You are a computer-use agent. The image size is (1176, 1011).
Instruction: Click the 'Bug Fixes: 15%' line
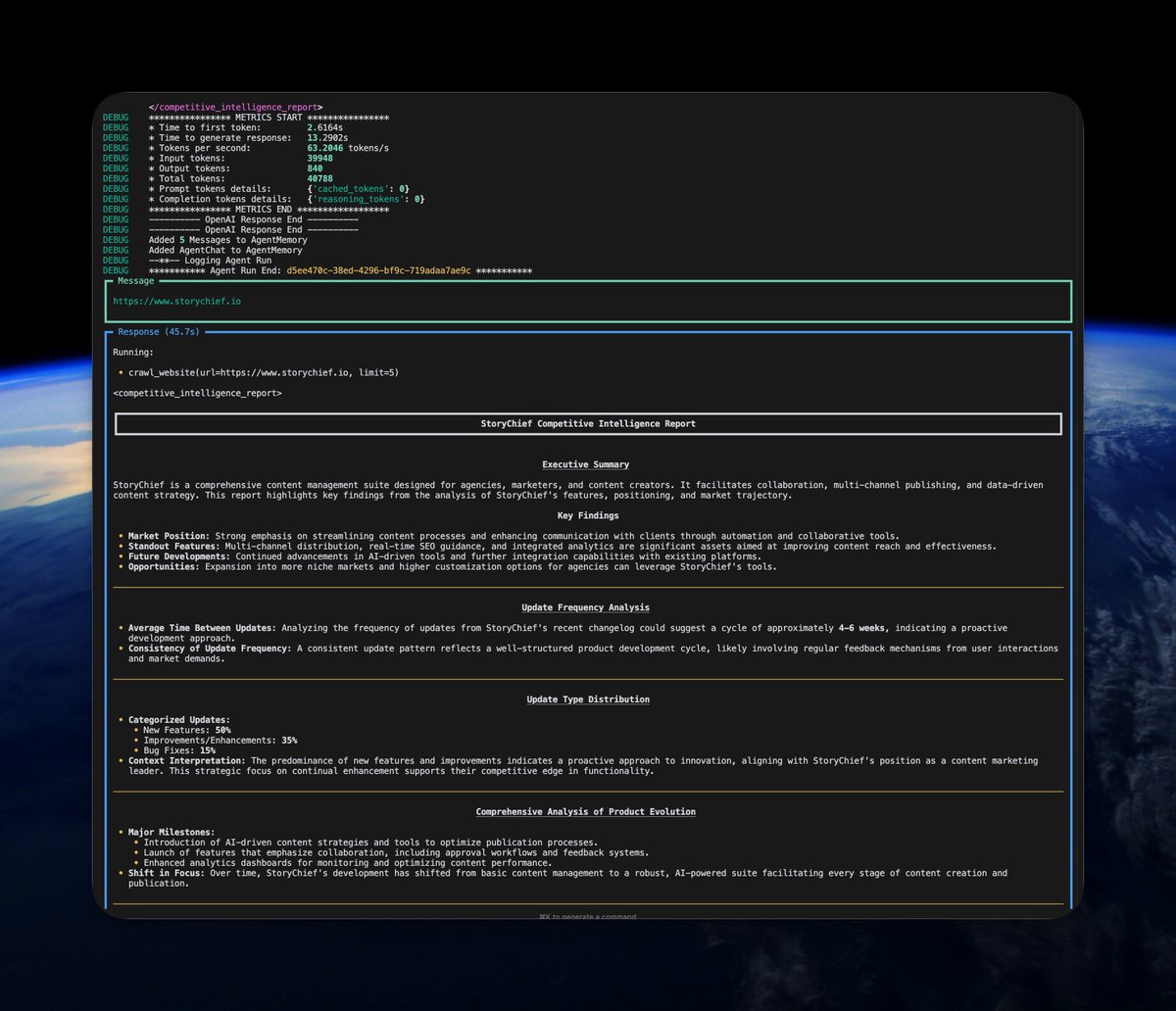point(179,750)
